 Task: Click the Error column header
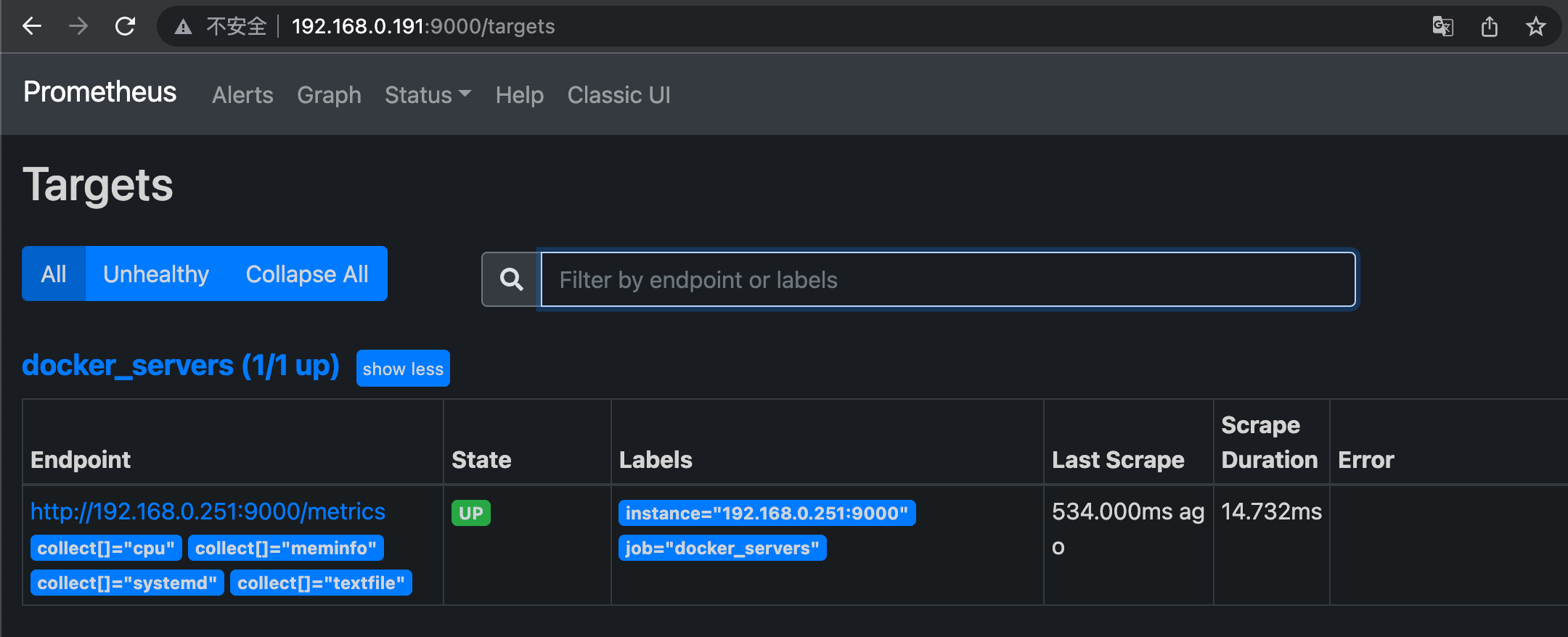(1365, 460)
